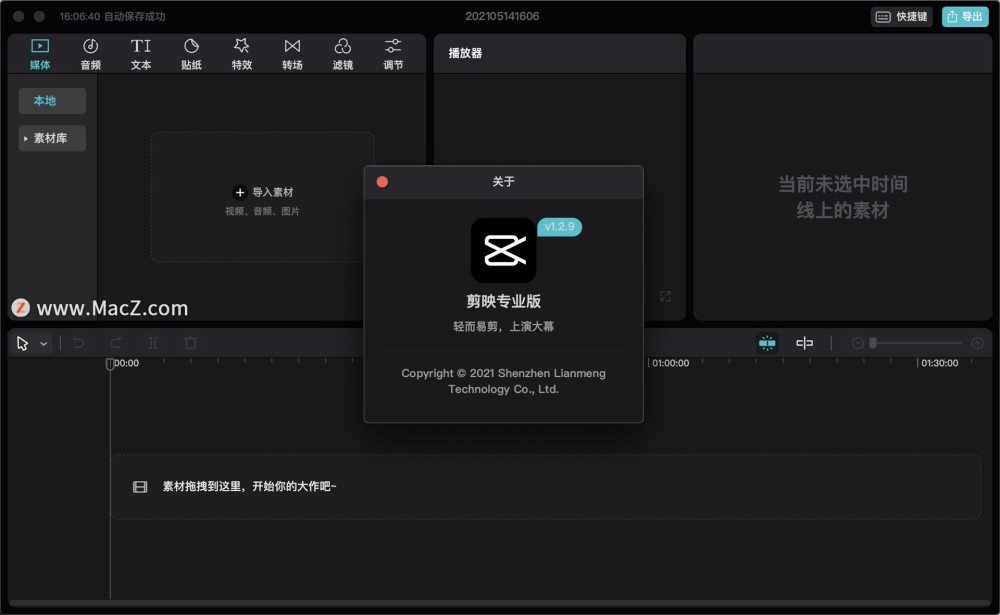This screenshot has height=615, width=1000.
Task: Open the pointer tool dropdown arrow
Action: (43, 344)
